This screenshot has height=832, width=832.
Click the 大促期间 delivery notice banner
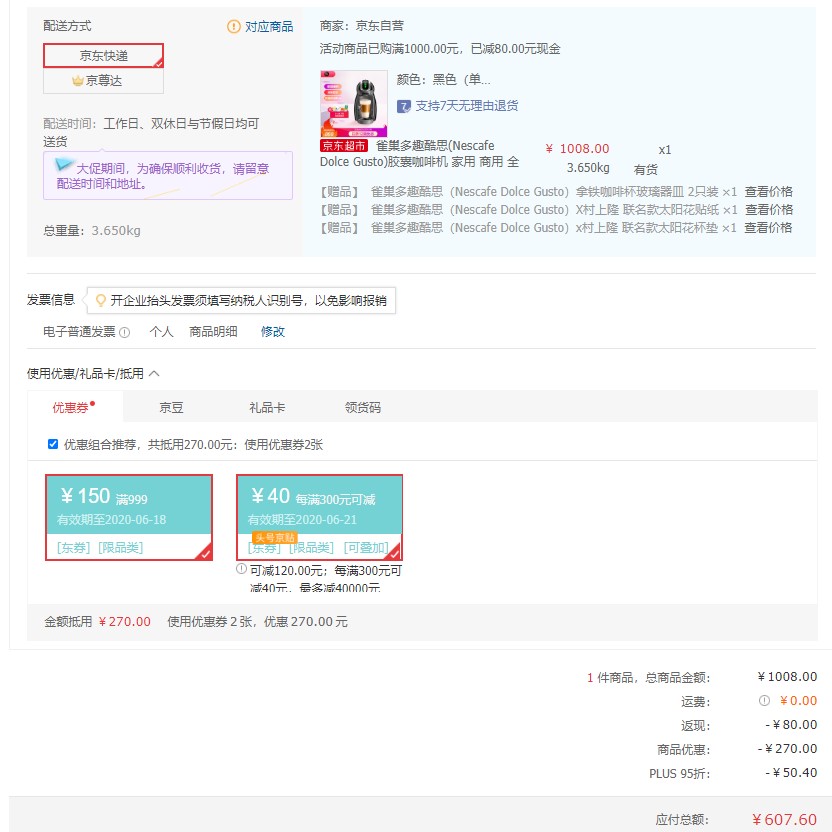click(168, 176)
